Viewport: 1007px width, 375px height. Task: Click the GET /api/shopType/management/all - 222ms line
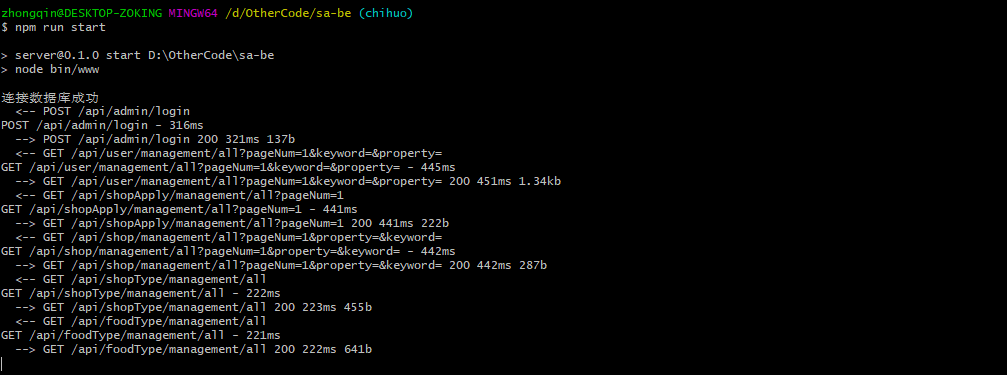(141, 293)
